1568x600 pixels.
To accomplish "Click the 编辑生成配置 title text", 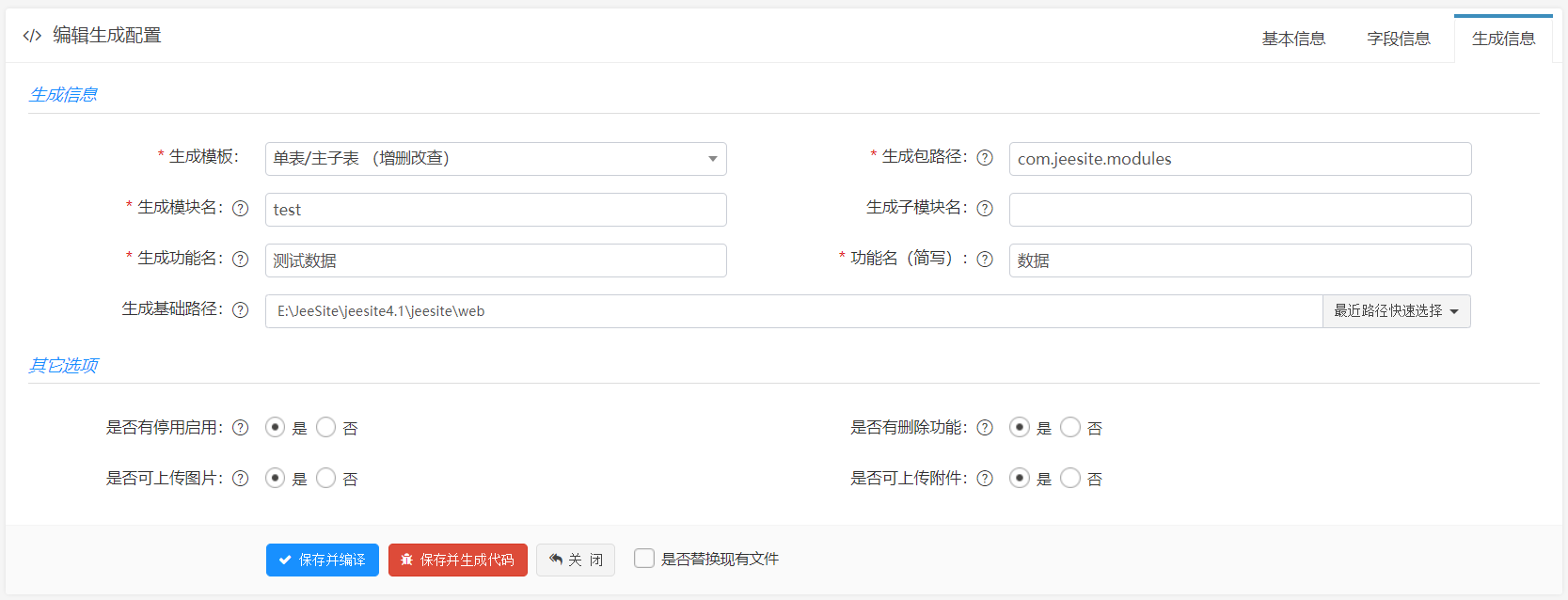I will 107,36.
